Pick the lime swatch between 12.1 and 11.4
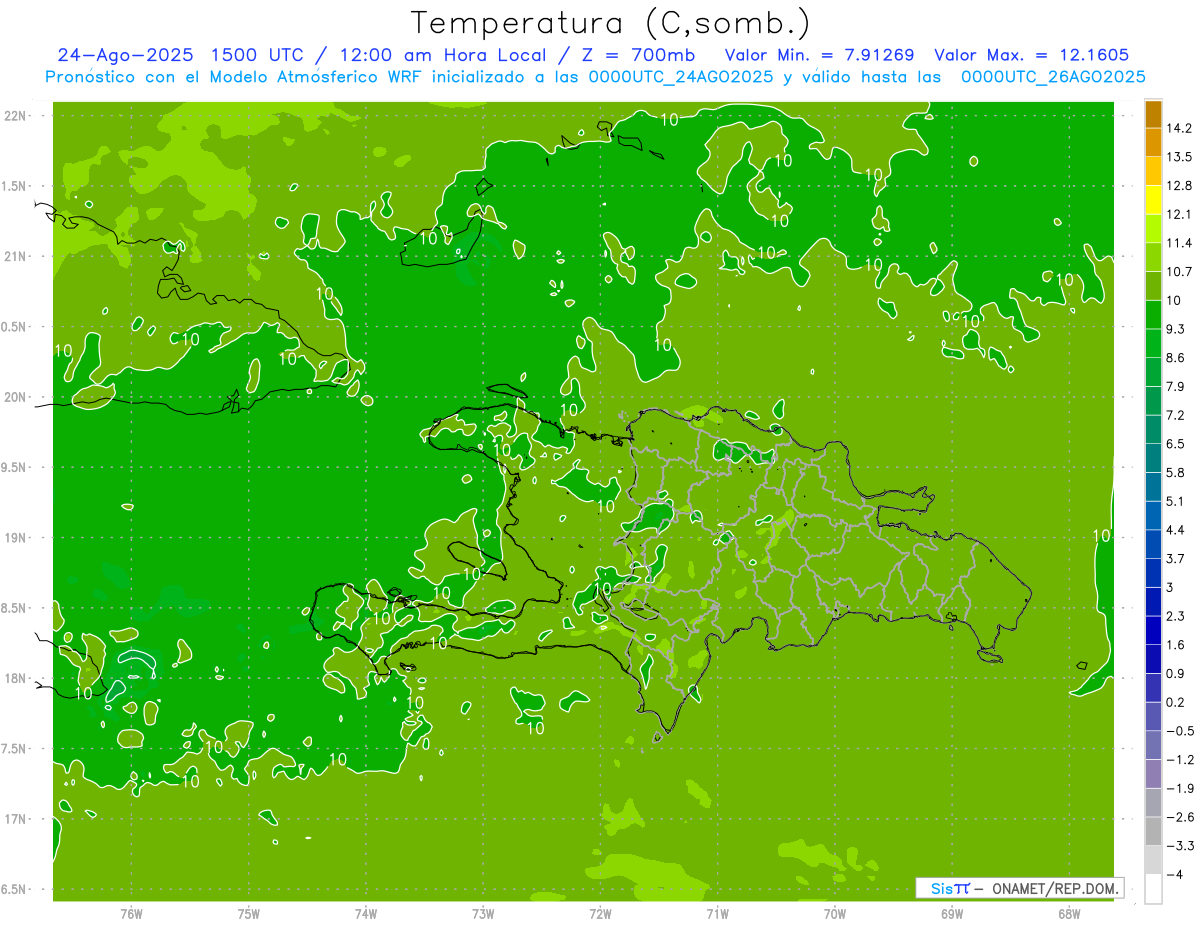 coord(1153,229)
